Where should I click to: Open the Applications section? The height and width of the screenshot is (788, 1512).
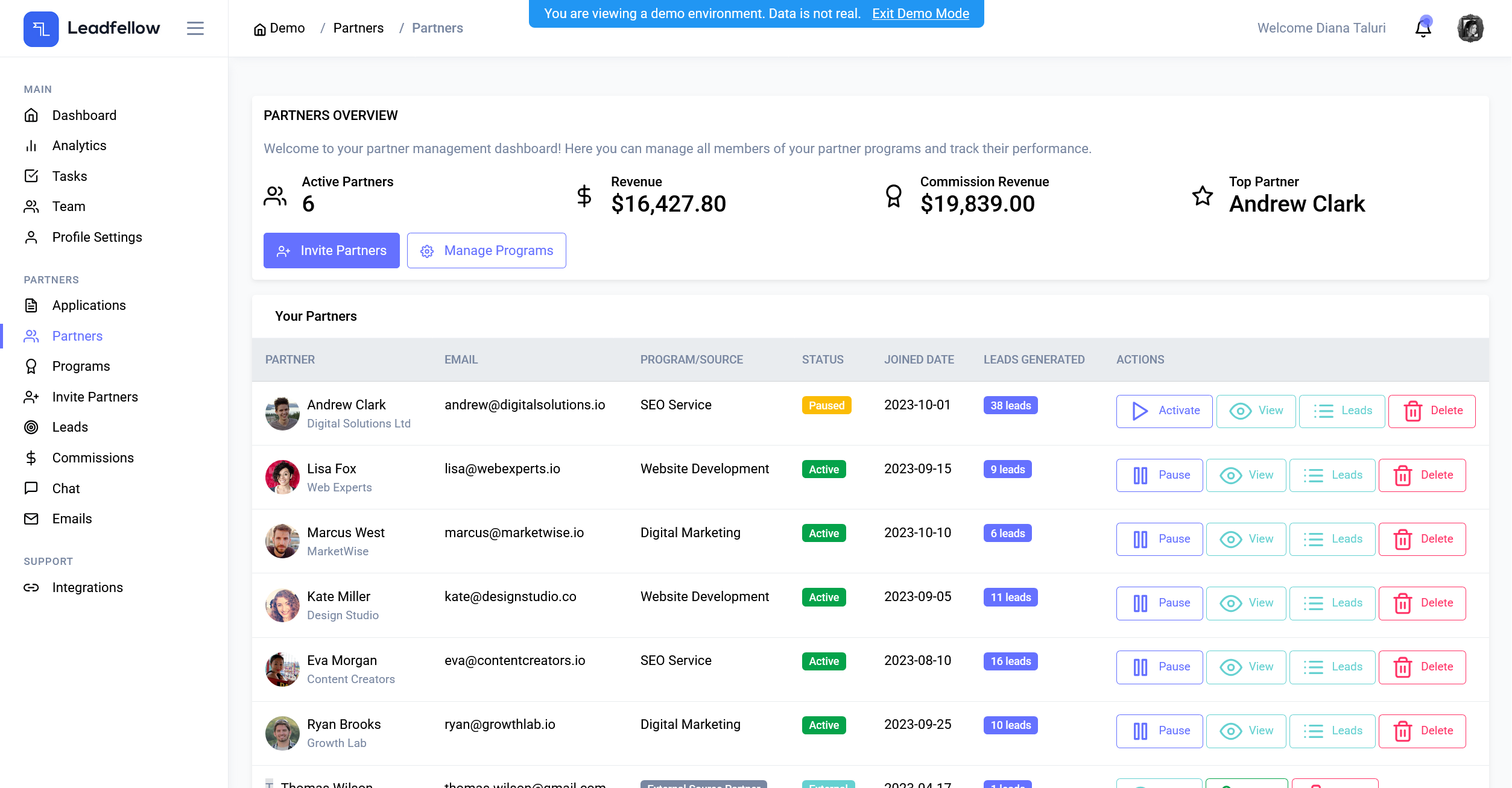[89, 305]
